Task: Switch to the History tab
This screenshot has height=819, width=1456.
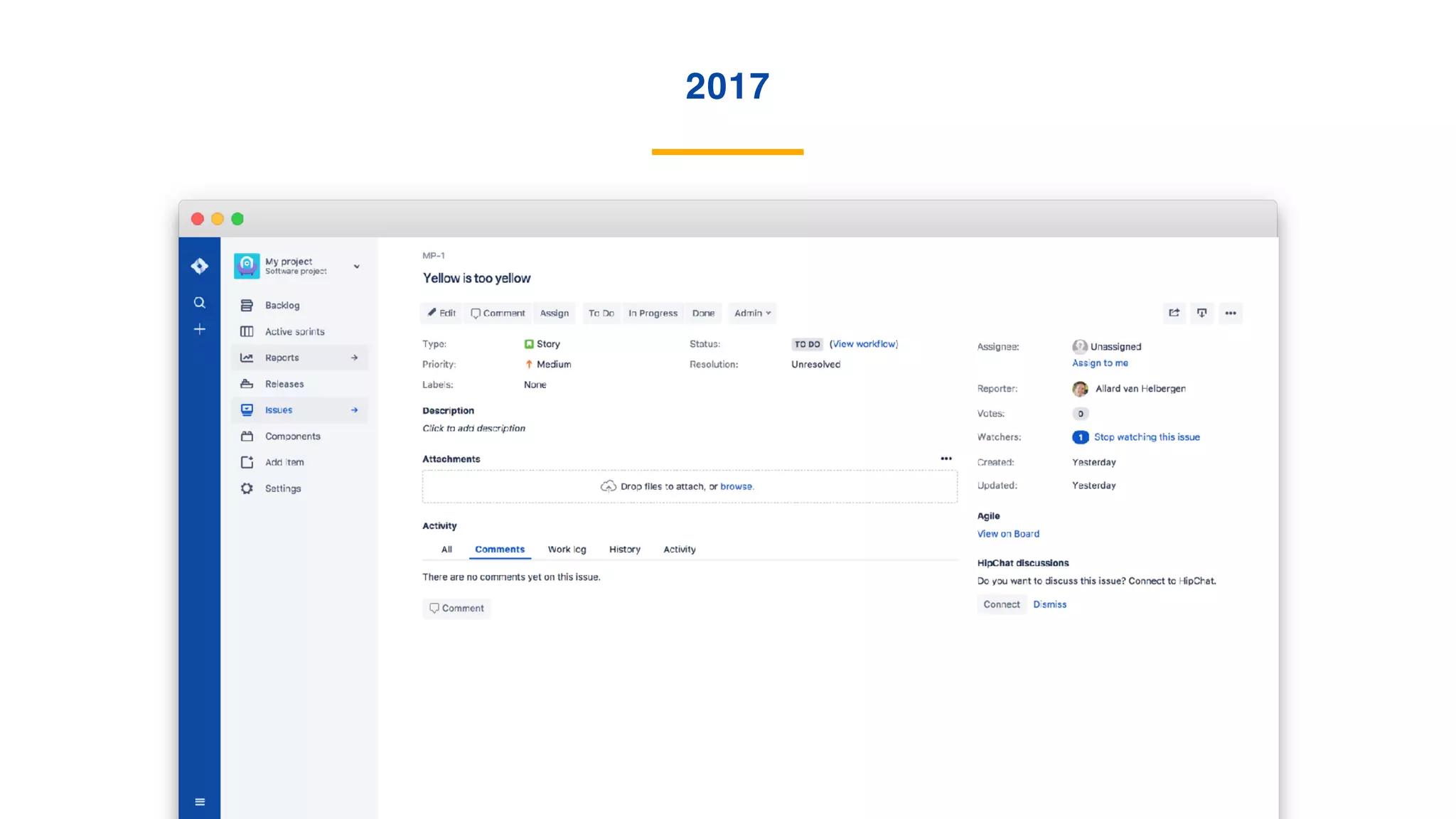Action: pos(624,550)
